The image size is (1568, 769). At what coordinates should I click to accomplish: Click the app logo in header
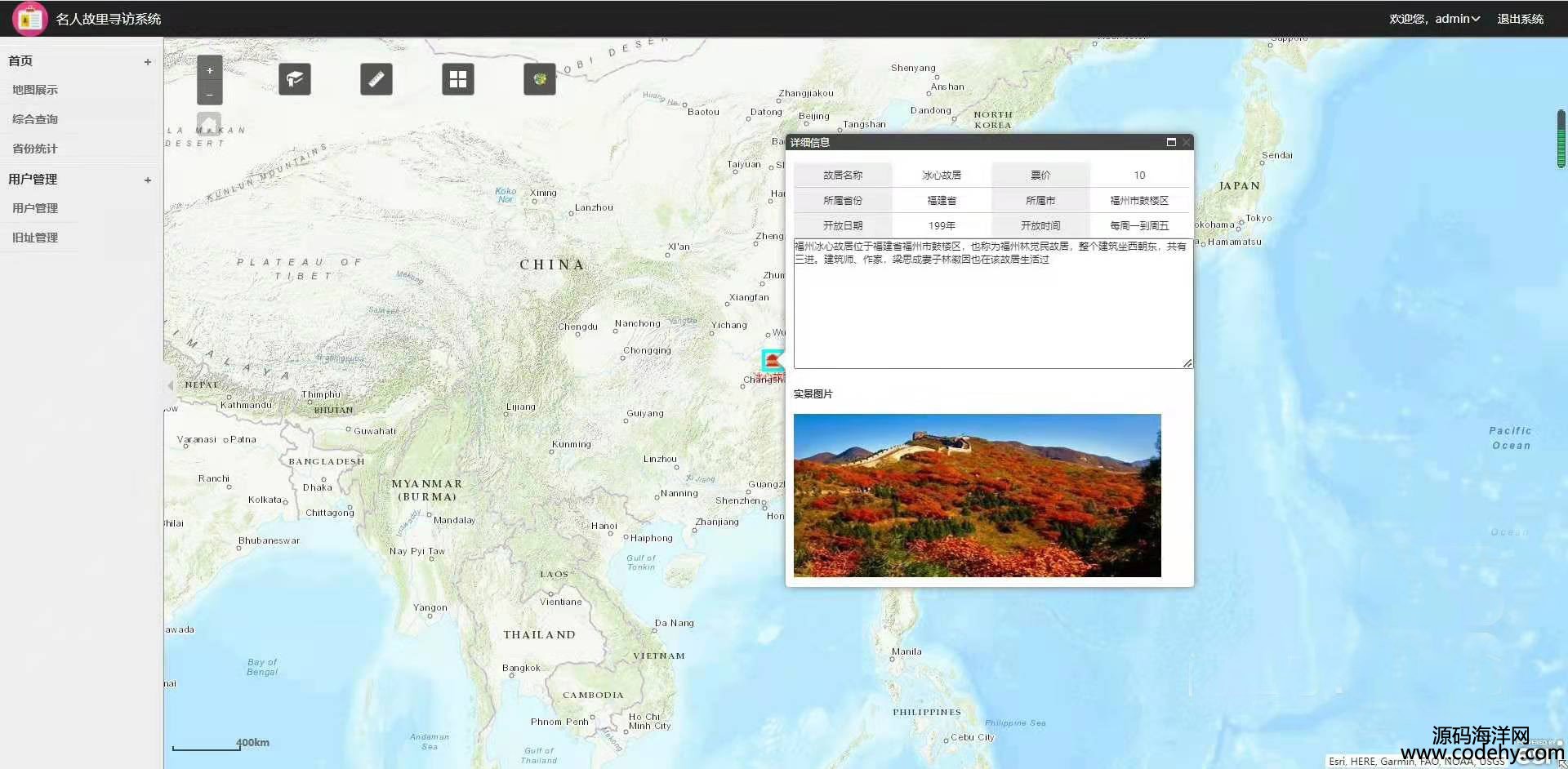click(30, 19)
